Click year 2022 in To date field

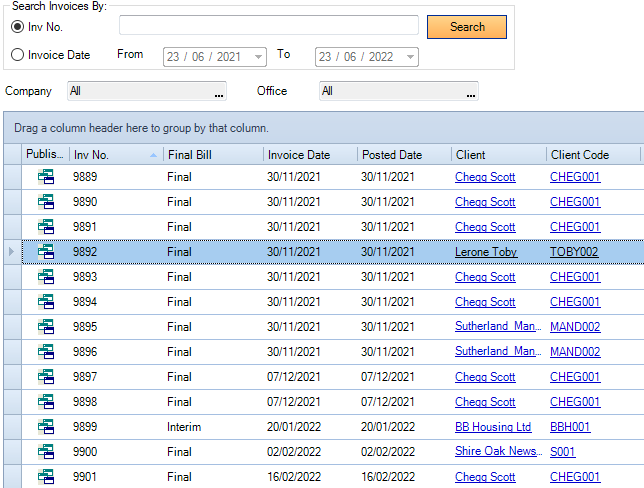pos(381,57)
